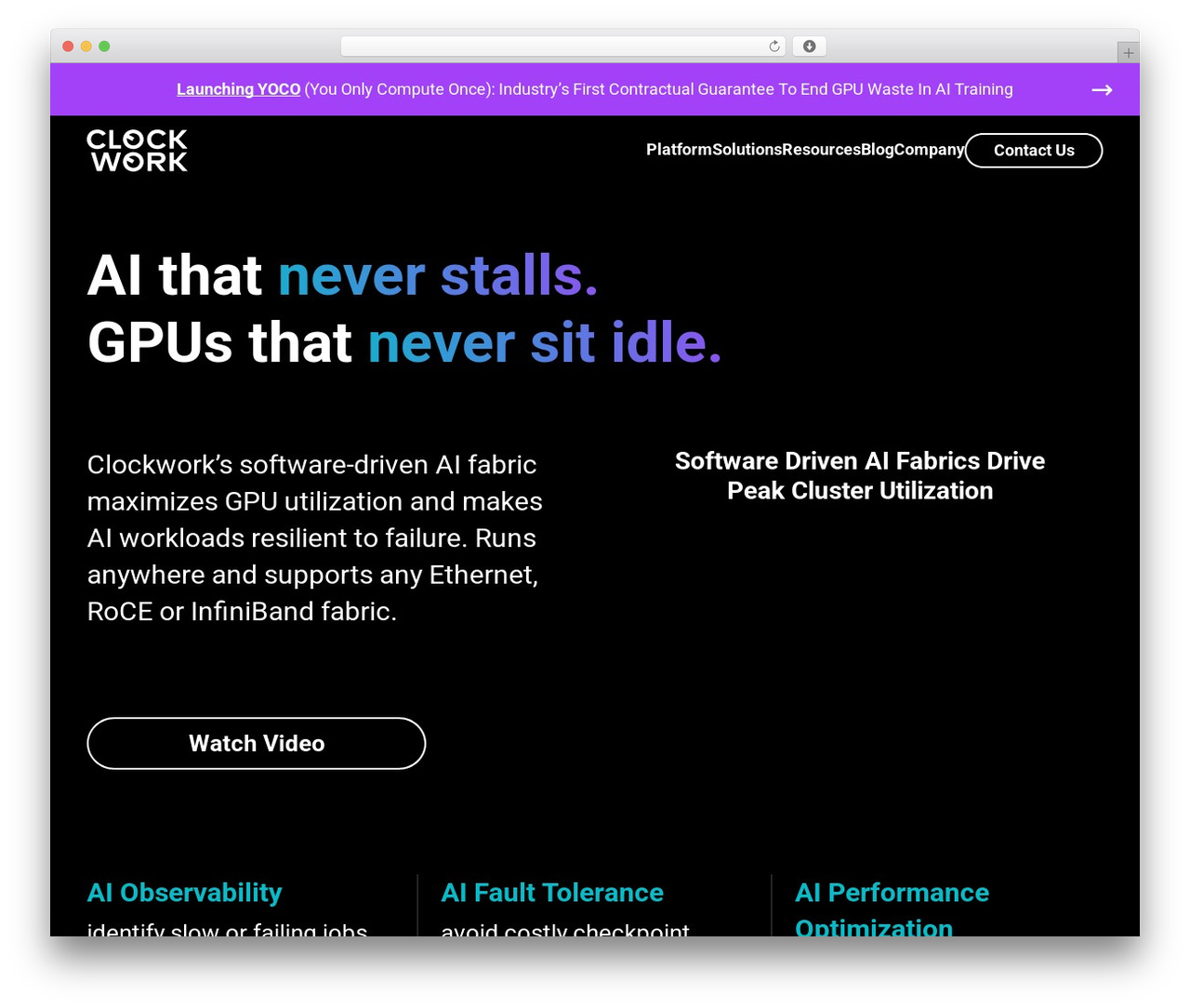The width and height of the screenshot is (1190, 1008).
Task: Open the Solutions menu
Action: [747, 150]
